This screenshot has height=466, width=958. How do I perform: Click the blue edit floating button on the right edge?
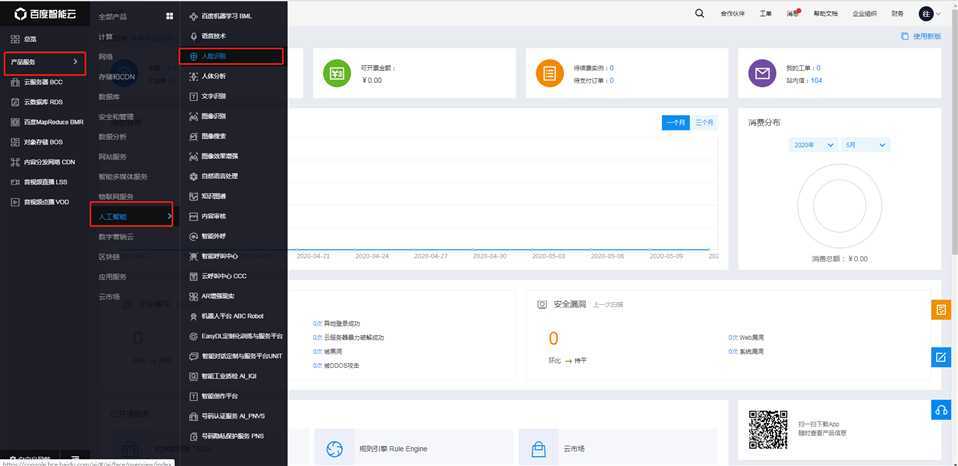[x=941, y=357]
